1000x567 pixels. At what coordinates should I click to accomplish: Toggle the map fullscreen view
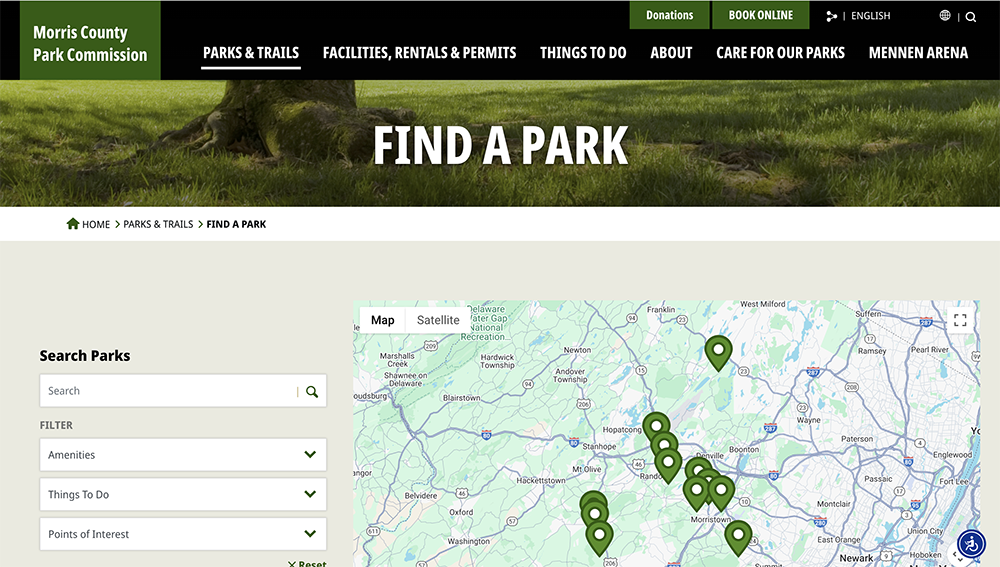(x=960, y=320)
